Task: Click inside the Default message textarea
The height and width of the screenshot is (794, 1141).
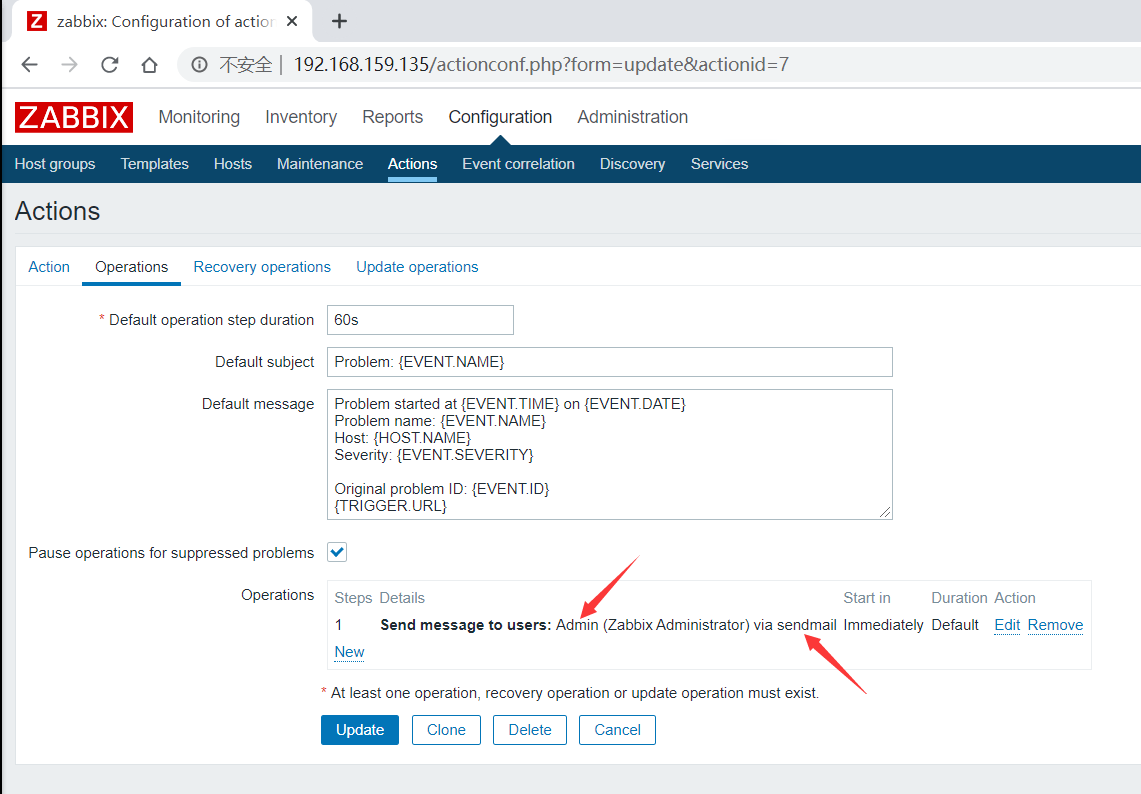Action: pyautogui.click(x=609, y=454)
